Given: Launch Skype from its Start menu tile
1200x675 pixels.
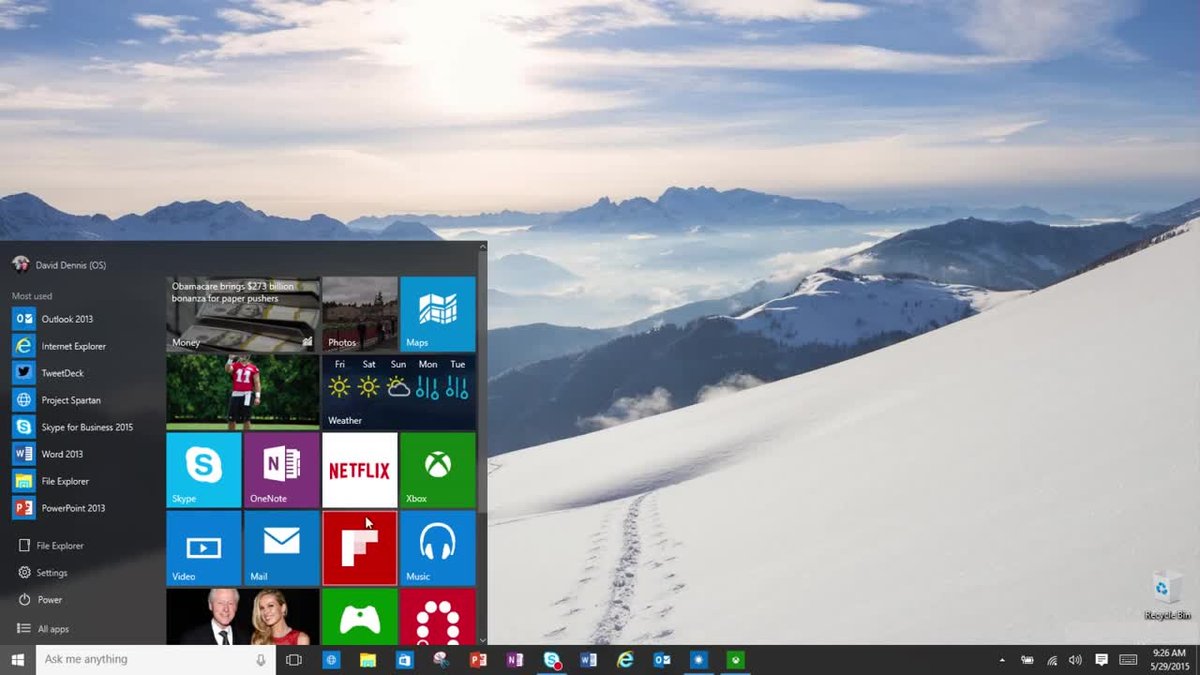Looking at the screenshot, I should pyautogui.click(x=203, y=470).
